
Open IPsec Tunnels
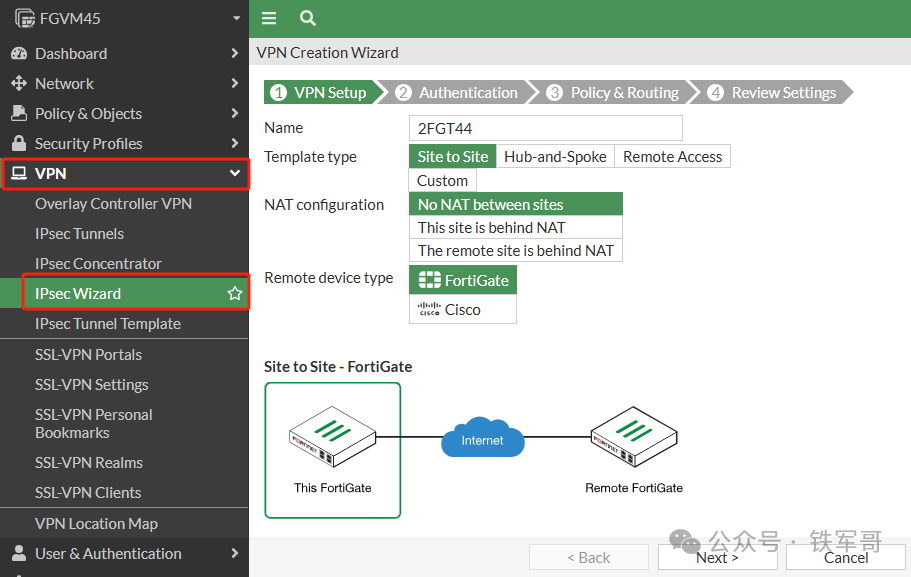coord(79,234)
